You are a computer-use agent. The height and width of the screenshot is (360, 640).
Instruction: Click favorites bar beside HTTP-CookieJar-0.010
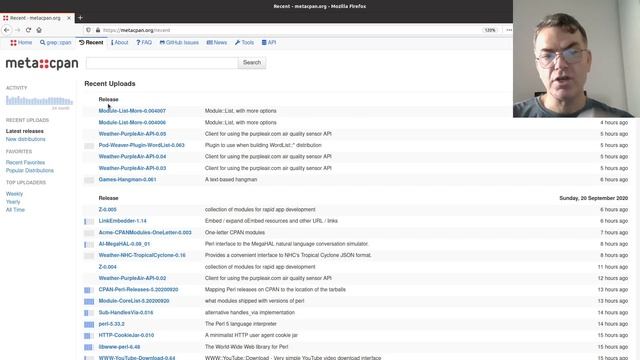(x=89, y=336)
